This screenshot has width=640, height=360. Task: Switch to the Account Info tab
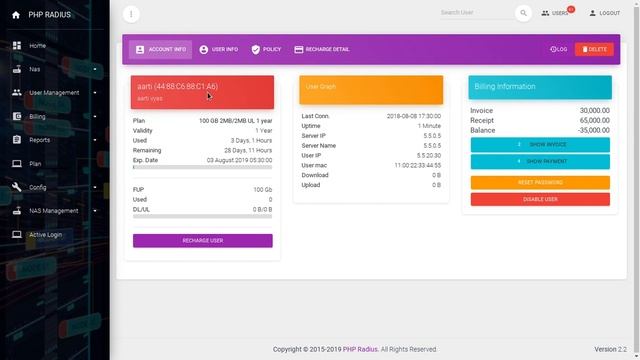click(160, 49)
